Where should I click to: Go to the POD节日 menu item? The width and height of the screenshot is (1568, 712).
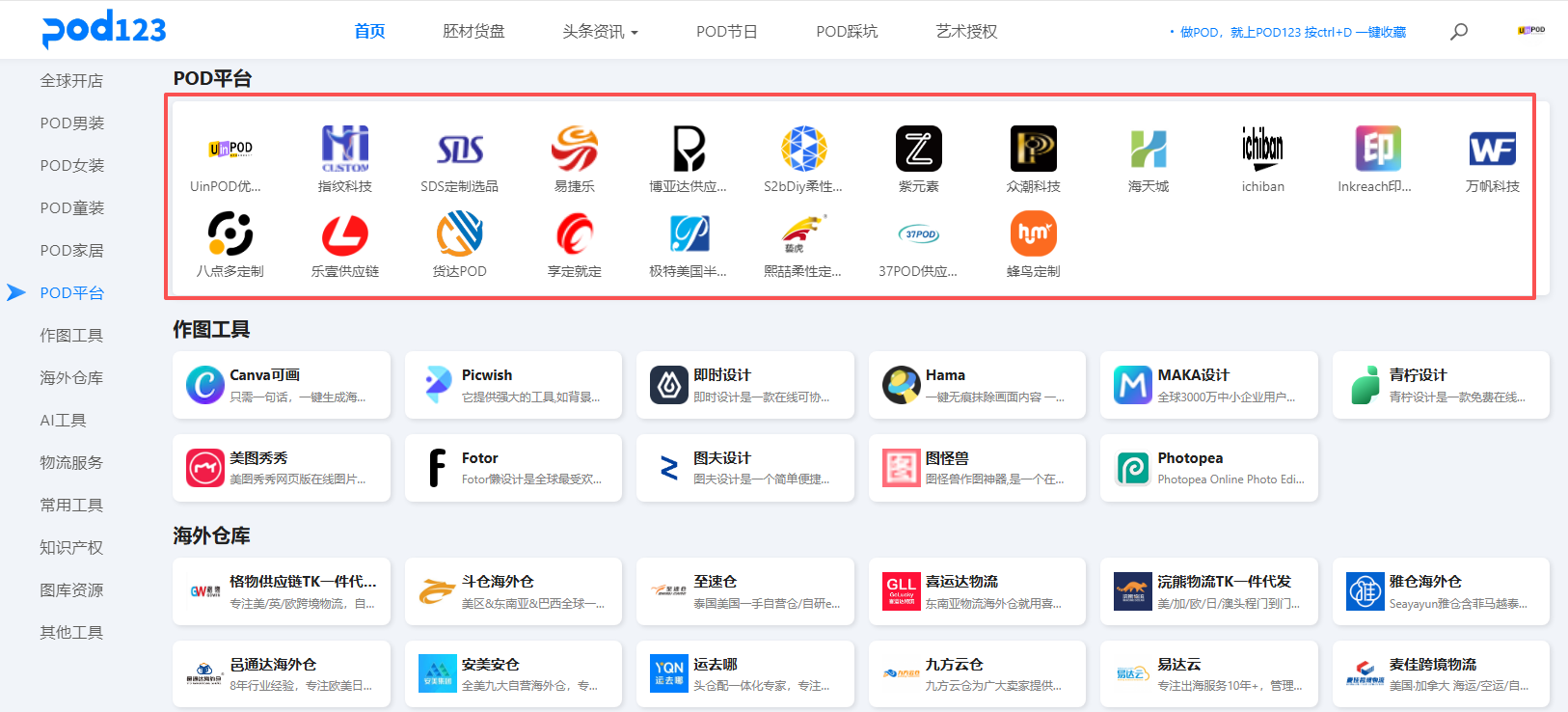[x=727, y=32]
